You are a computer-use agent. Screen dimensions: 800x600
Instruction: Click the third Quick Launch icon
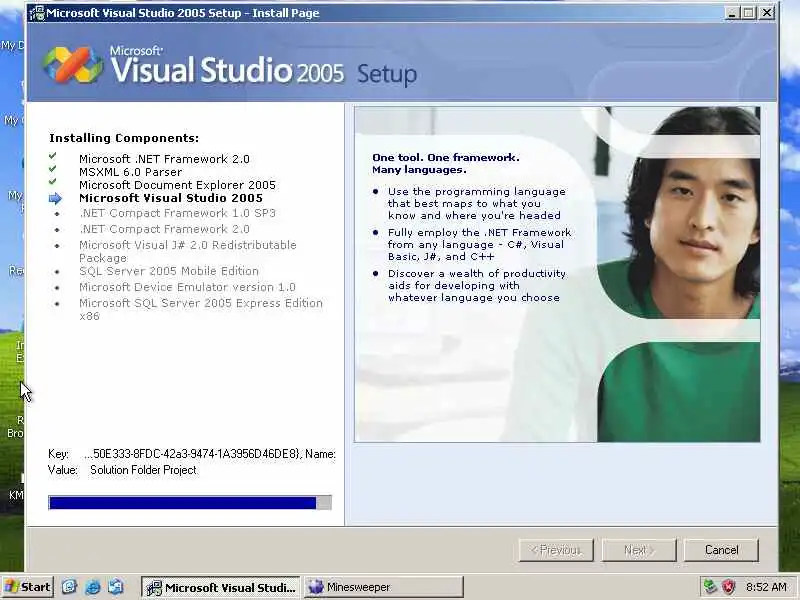click(116, 587)
